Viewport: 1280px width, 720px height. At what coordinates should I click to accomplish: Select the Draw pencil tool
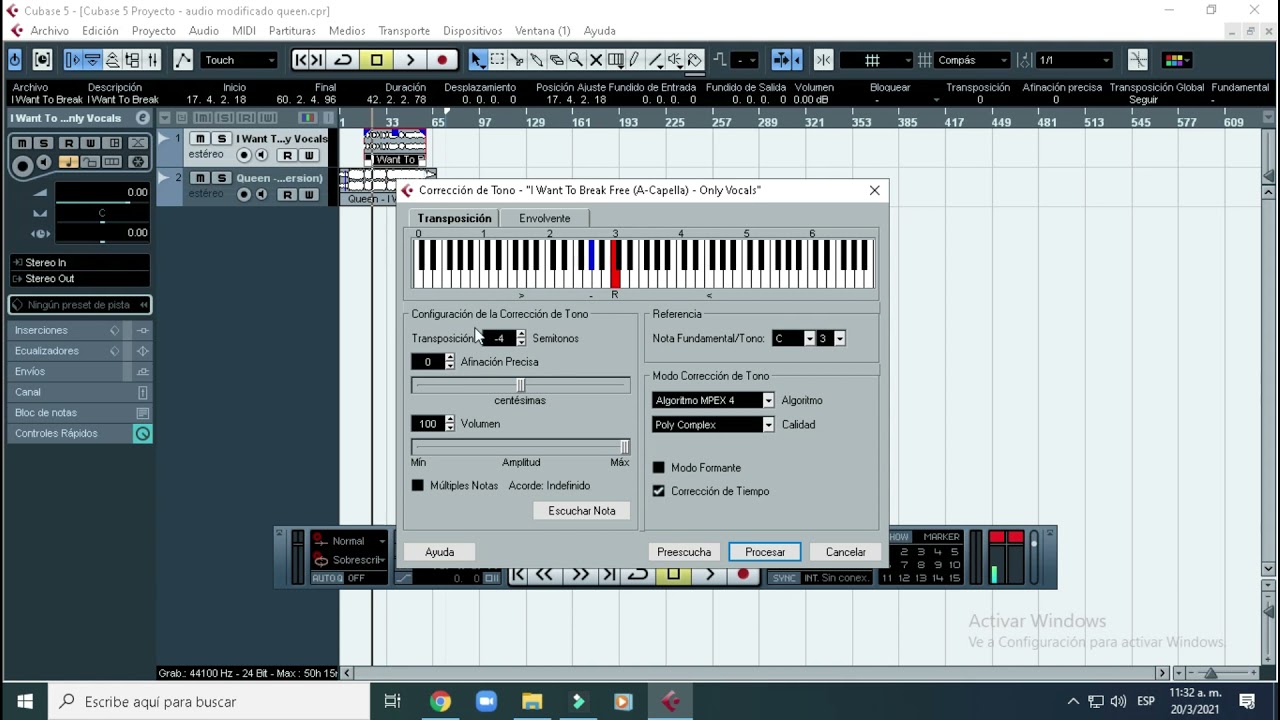coord(635,60)
